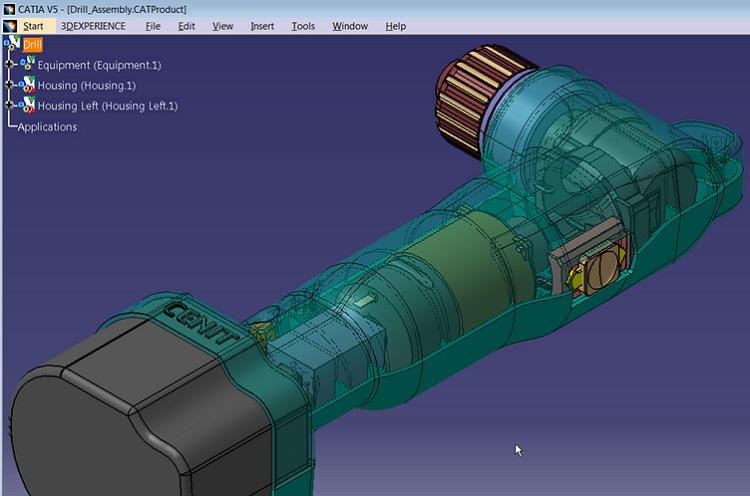Select the Drill root product icon
This screenshot has width=750, height=496.
[x=13, y=44]
